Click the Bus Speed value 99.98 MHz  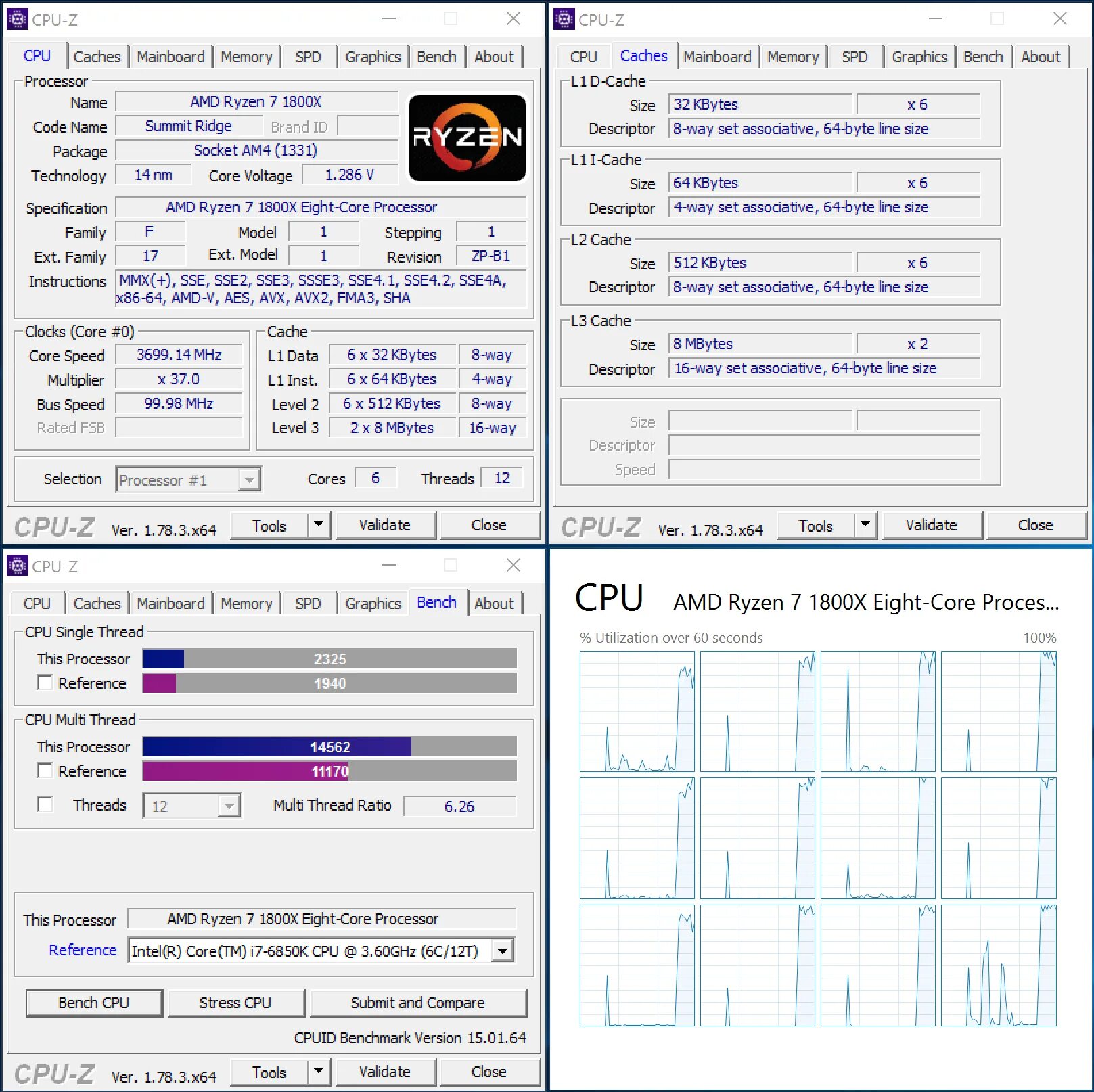tap(179, 403)
